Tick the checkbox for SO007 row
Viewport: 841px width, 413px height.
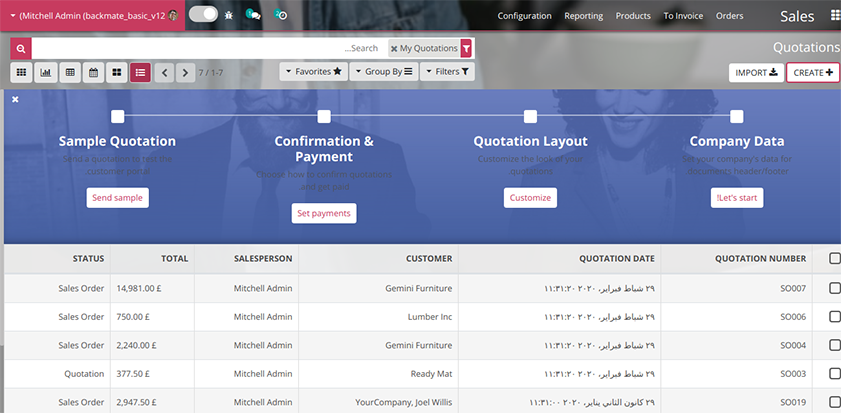tap(834, 288)
